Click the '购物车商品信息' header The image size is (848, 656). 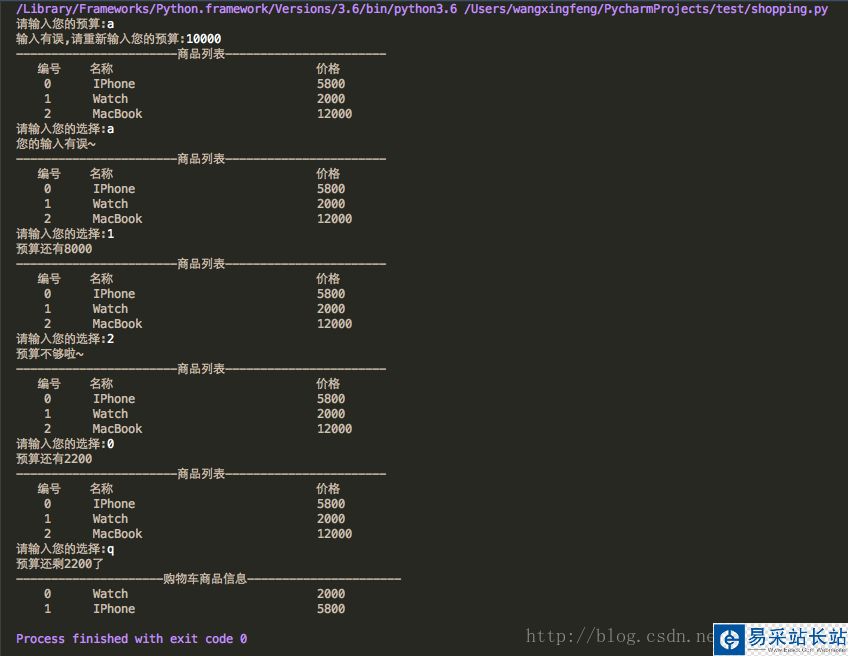click(x=205, y=579)
